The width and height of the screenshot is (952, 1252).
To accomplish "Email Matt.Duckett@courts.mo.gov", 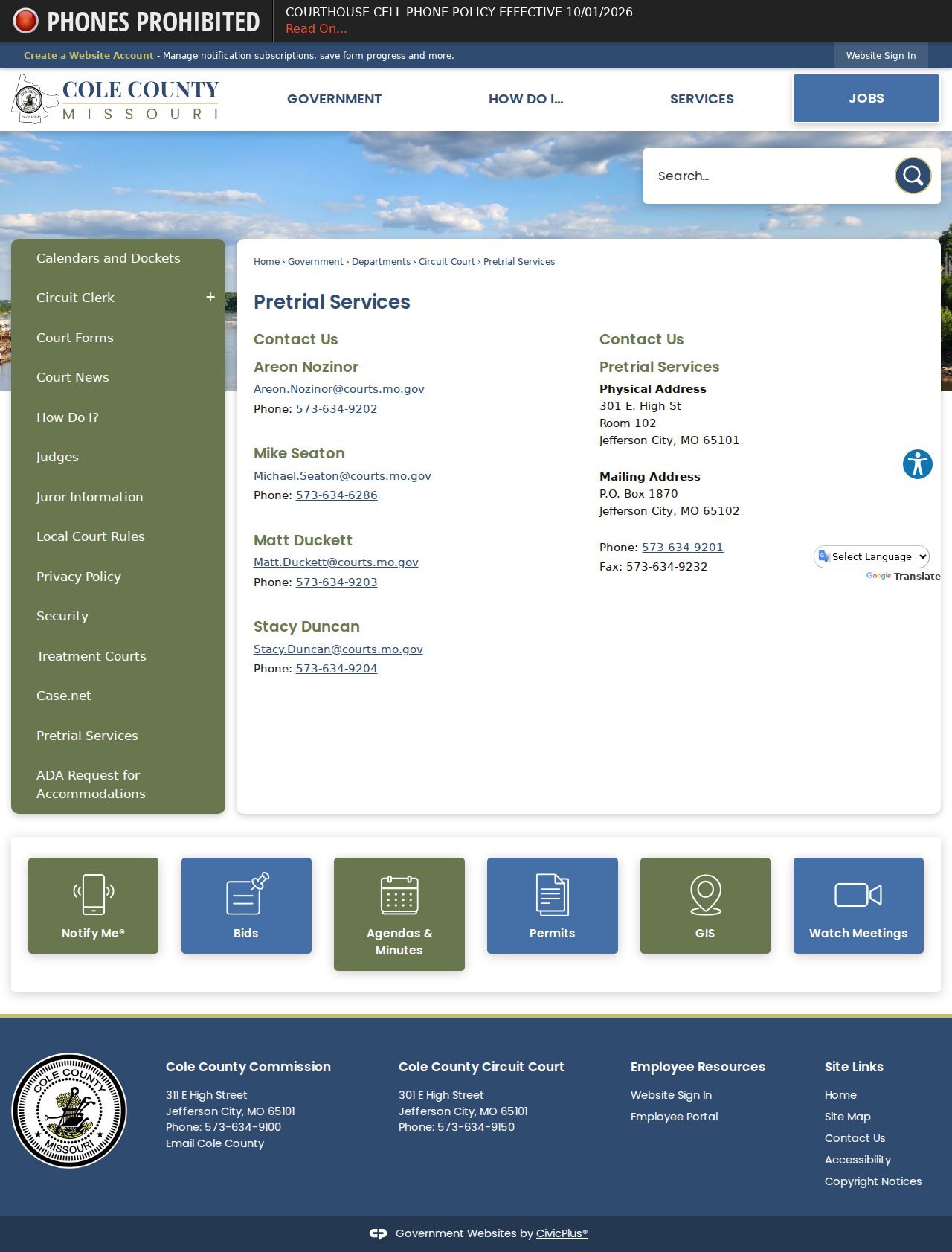I will click(x=336, y=562).
